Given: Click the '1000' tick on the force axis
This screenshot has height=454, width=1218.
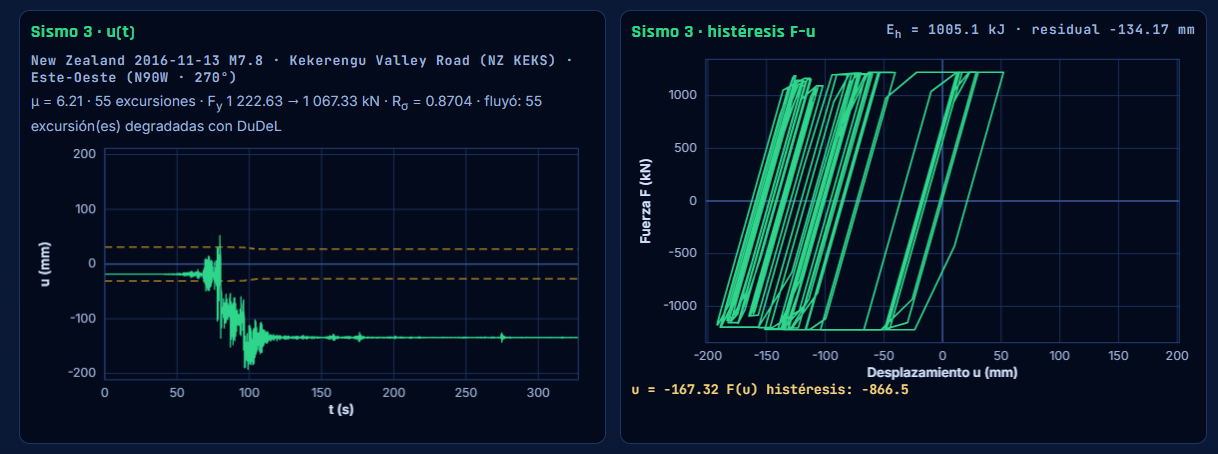Looking at the screenshot, I should [684, 95].
